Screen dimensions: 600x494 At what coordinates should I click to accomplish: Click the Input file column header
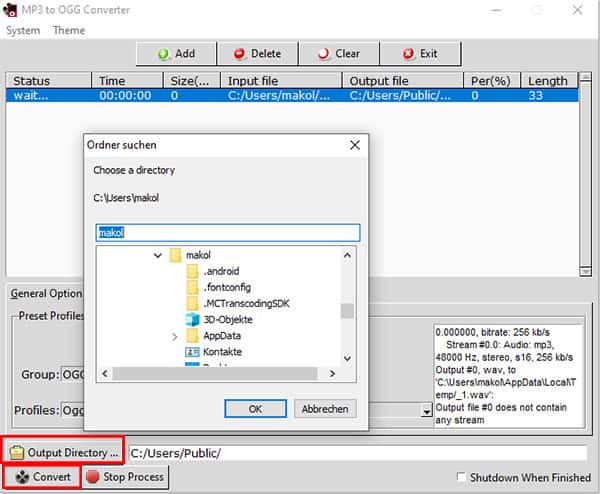tap(281, 81)
